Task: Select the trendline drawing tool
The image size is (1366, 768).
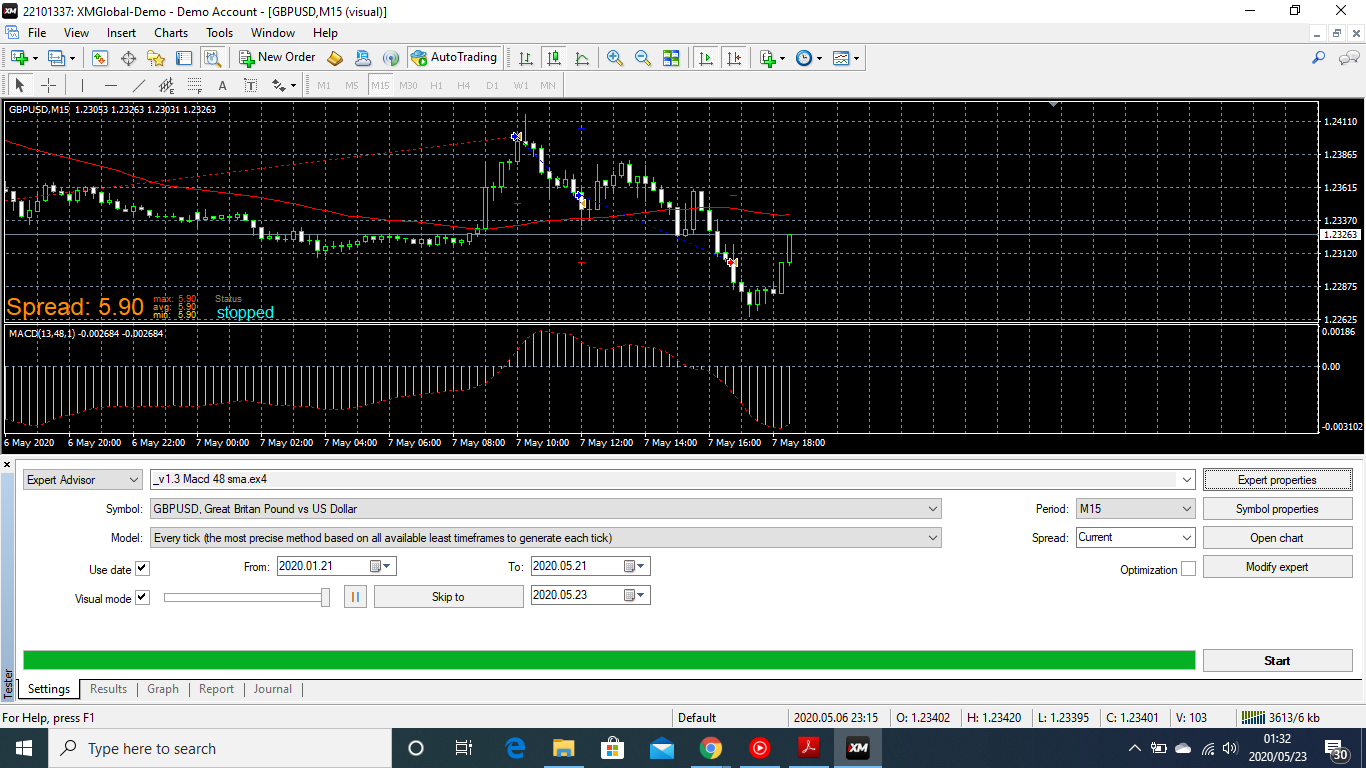Action: 139,85
